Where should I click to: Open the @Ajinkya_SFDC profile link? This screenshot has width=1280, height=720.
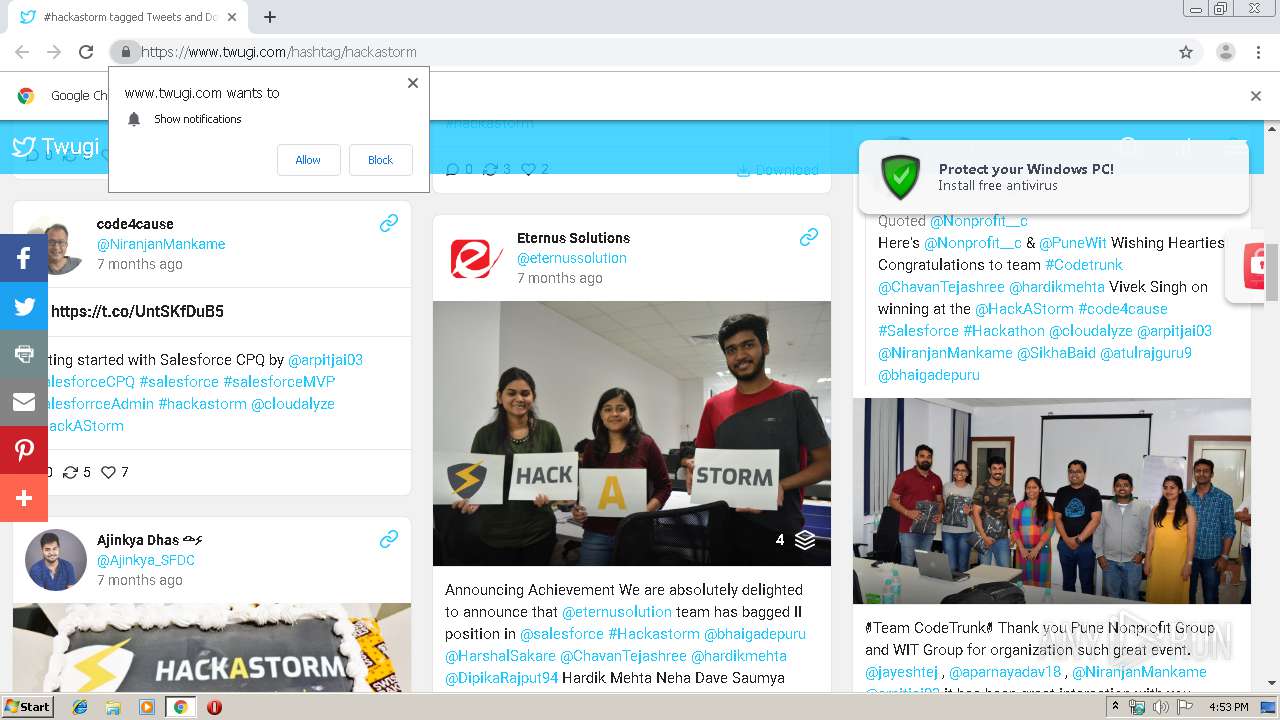click(146, 560)
